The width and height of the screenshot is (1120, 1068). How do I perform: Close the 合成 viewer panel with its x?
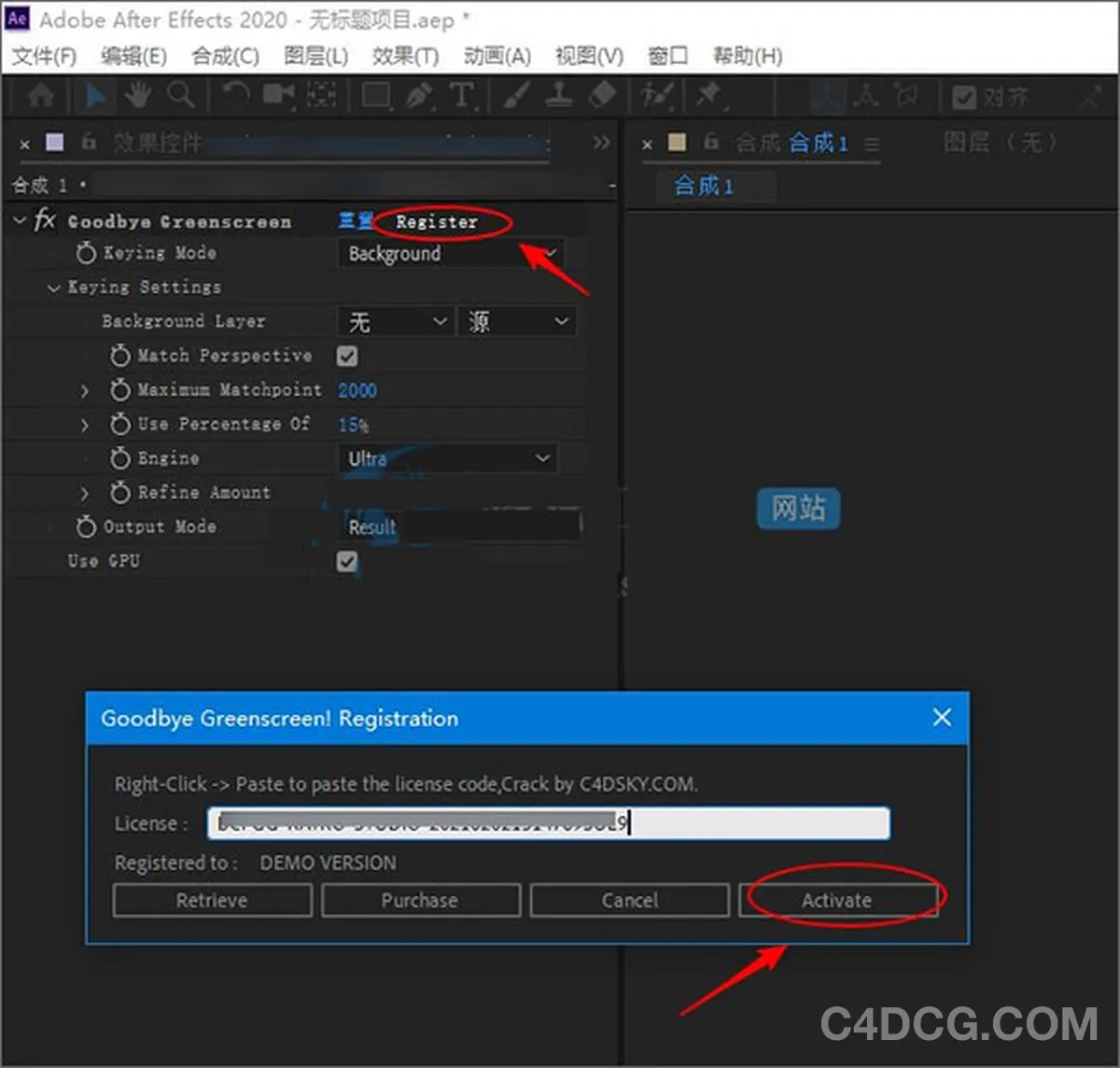(x=647, y=144)
